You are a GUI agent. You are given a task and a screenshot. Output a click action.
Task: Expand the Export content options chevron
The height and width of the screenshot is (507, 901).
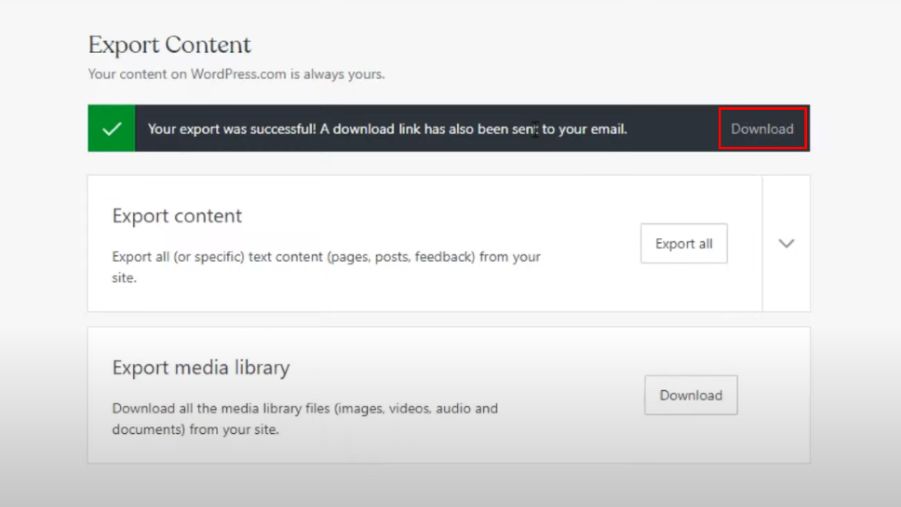[x=786, y=243]
